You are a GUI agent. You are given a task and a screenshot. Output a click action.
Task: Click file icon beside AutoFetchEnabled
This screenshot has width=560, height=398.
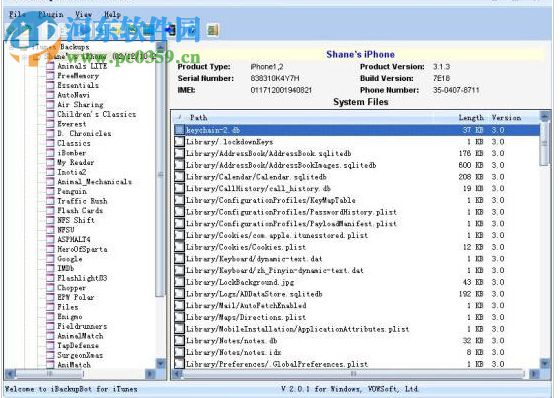coord(179,305)
